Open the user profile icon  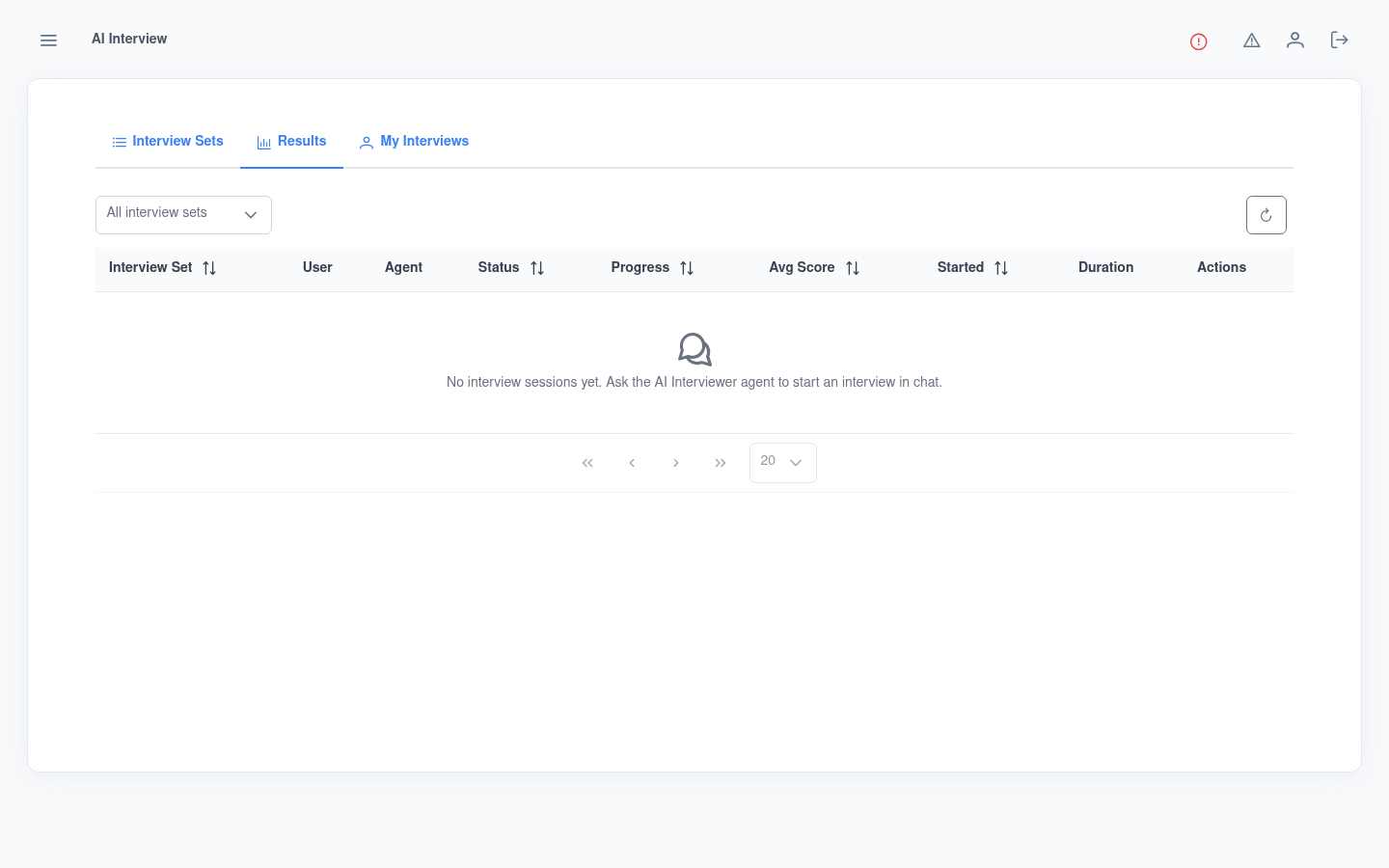[x=1295, y=40]
